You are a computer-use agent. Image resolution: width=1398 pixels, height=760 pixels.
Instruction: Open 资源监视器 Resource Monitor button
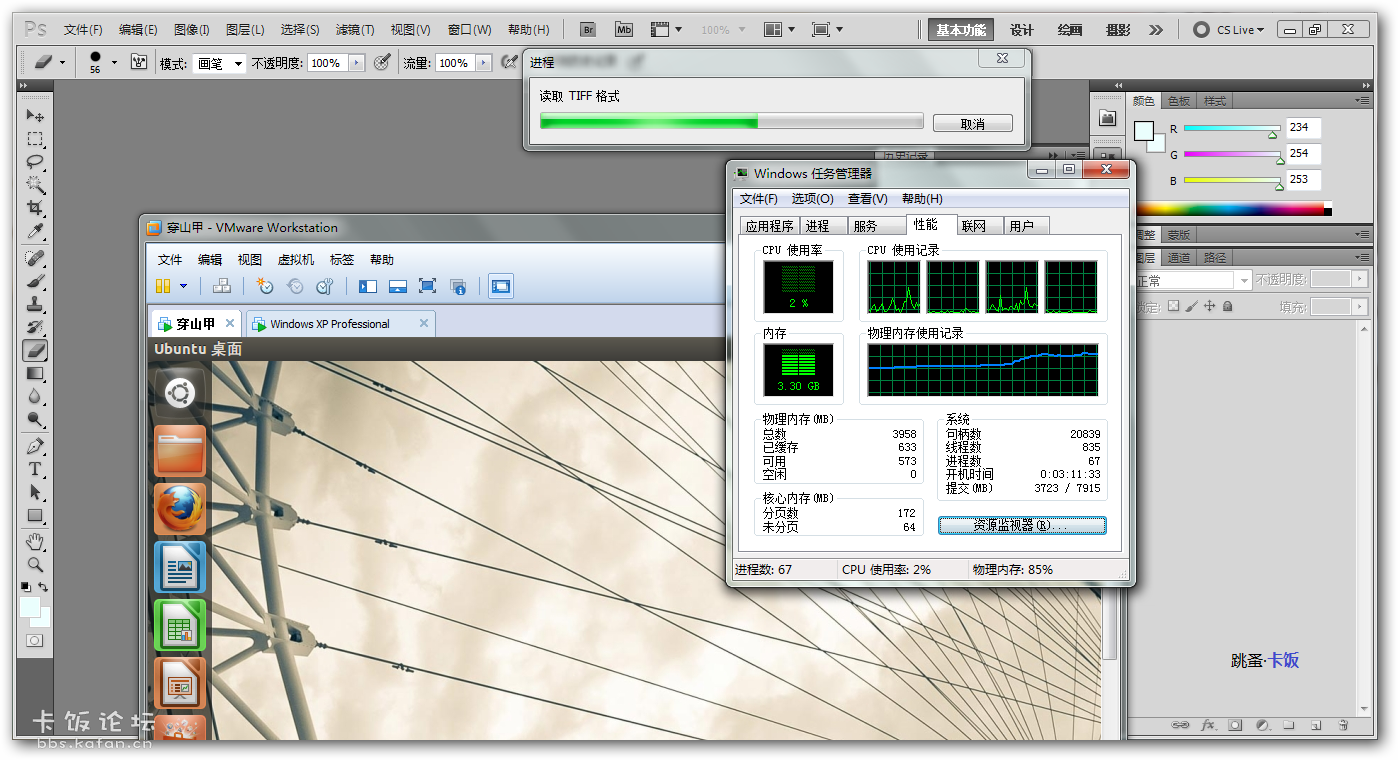coord(1022,525)
